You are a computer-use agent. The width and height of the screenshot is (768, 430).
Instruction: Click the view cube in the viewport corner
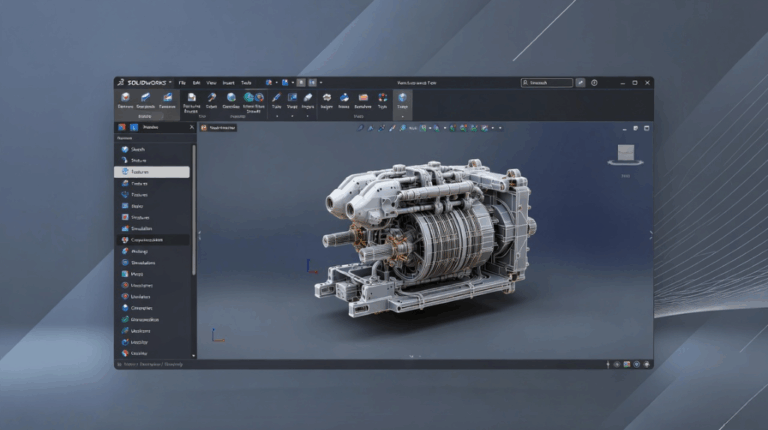pyautogui.click(x=625, y=154)
